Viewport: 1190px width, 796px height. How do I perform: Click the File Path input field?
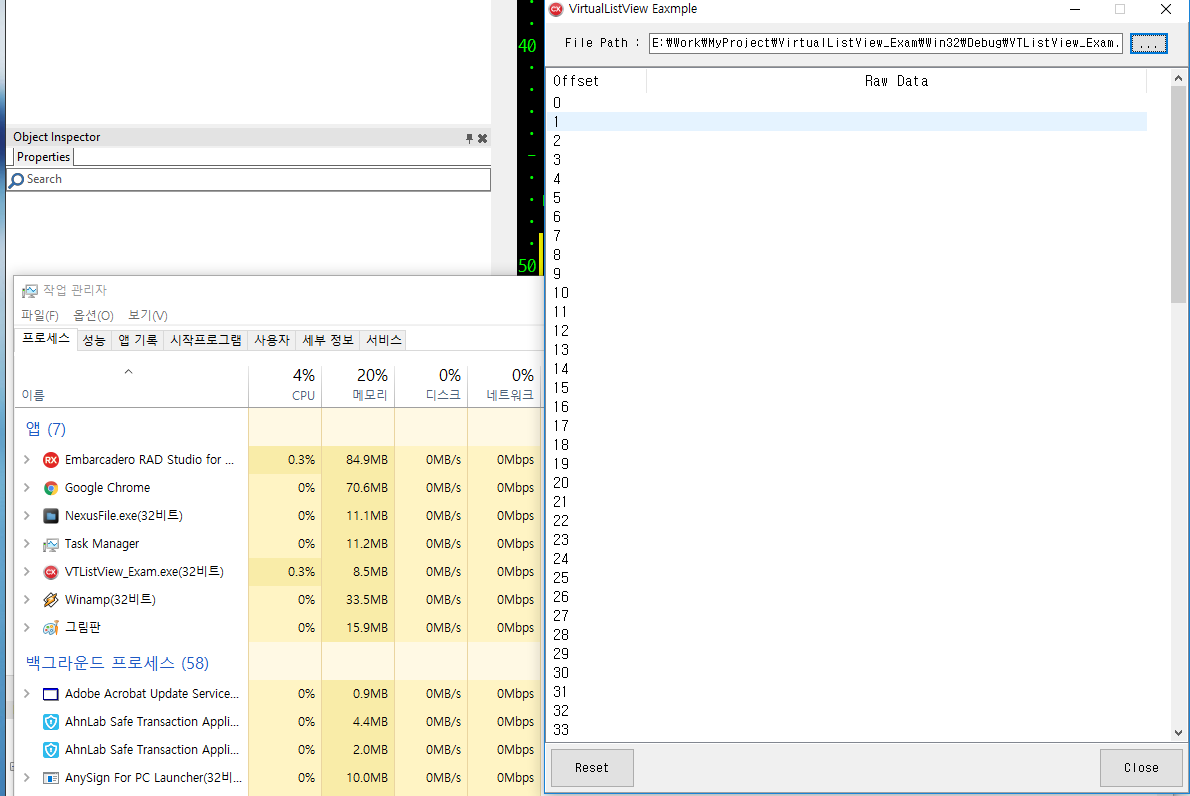885,43
